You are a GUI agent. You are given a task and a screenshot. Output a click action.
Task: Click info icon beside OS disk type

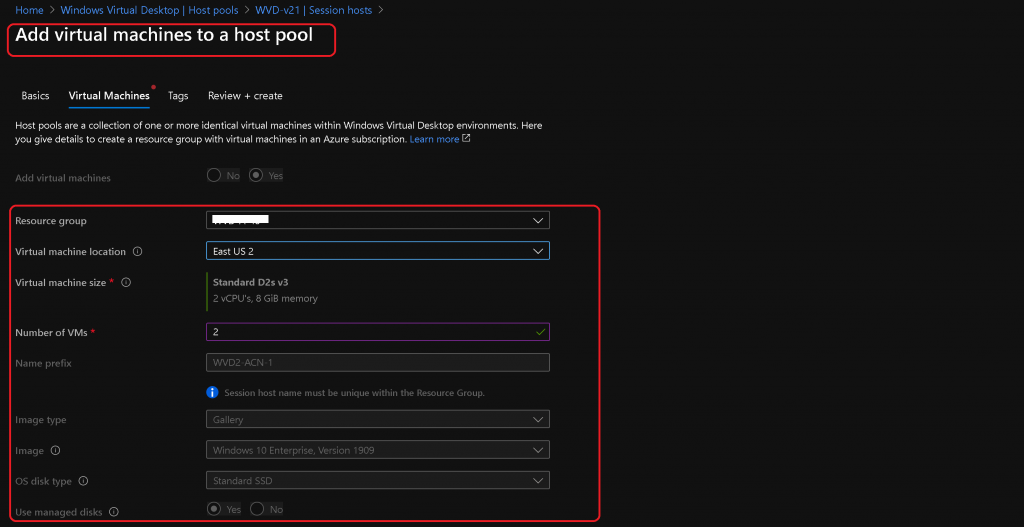coord(83,481)
